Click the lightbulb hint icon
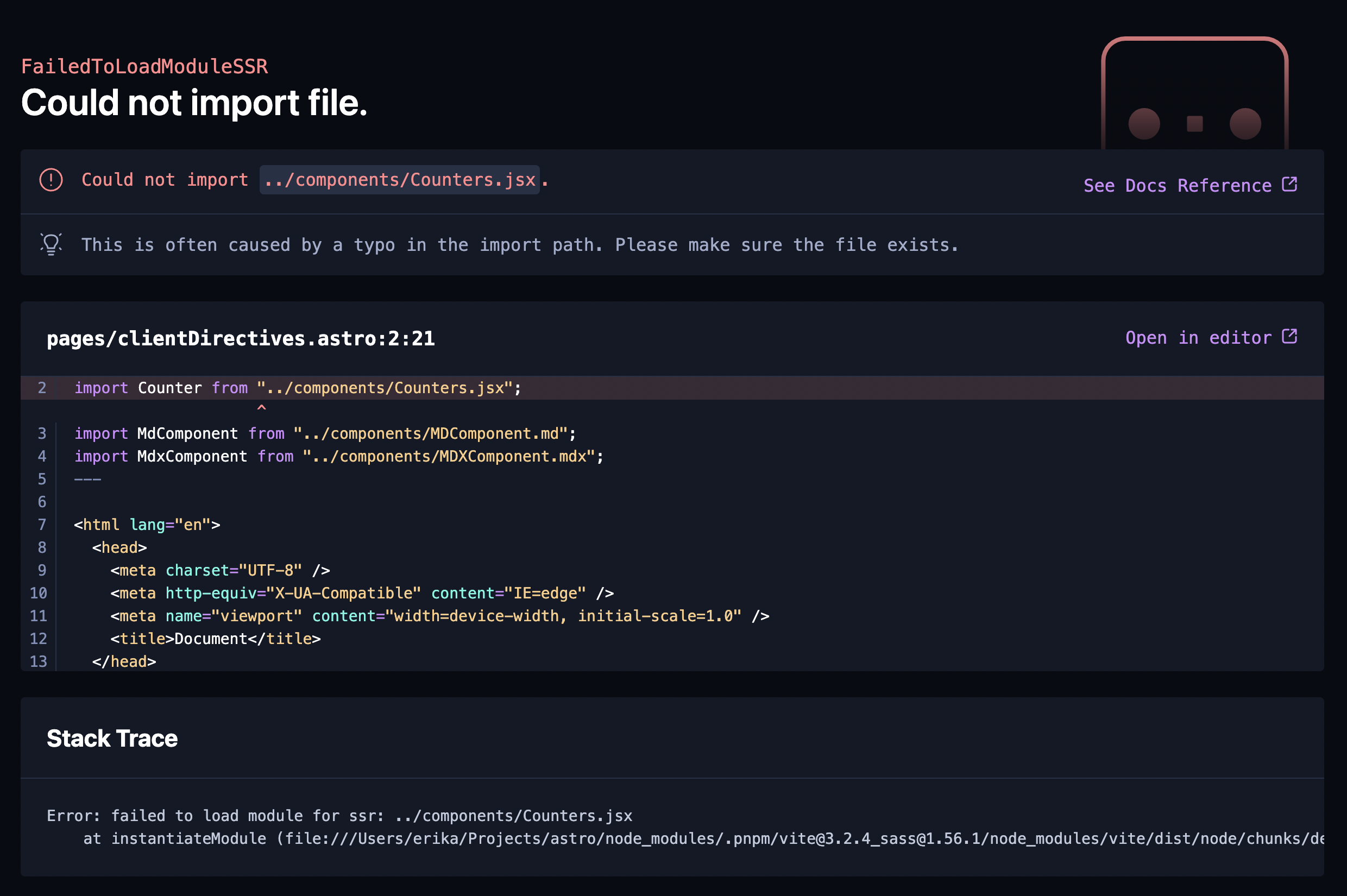The height and width of the screenshot is (896, 1347). coord(51,244)
